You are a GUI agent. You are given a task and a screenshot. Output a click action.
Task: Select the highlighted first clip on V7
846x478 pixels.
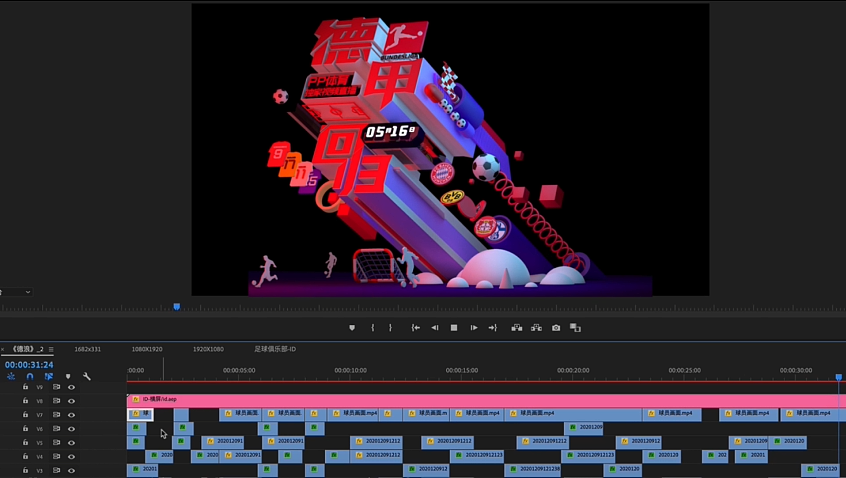tap(140, 414)
